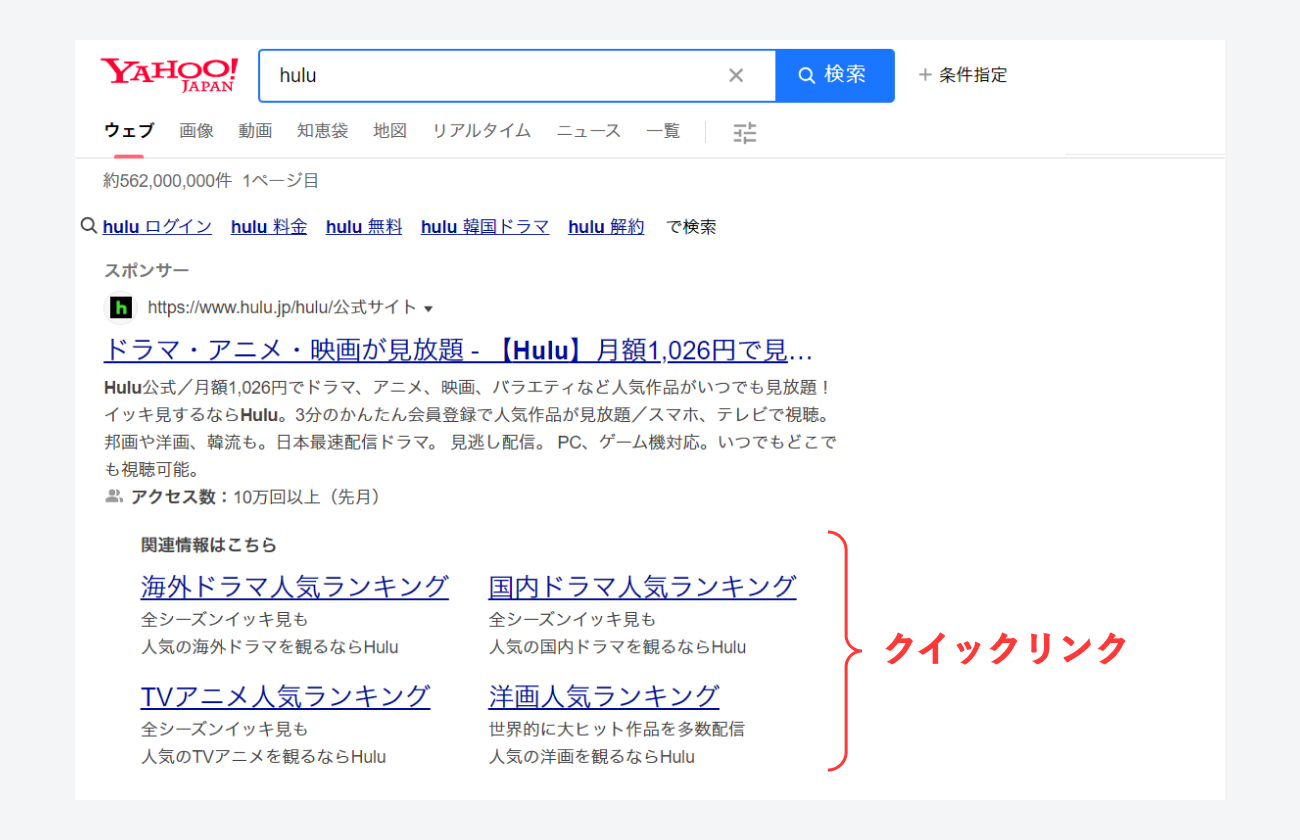Click the アクセス数：10万回以上 text
The height and width of the screenshot is (840, 1300).
tap(255, 497)
